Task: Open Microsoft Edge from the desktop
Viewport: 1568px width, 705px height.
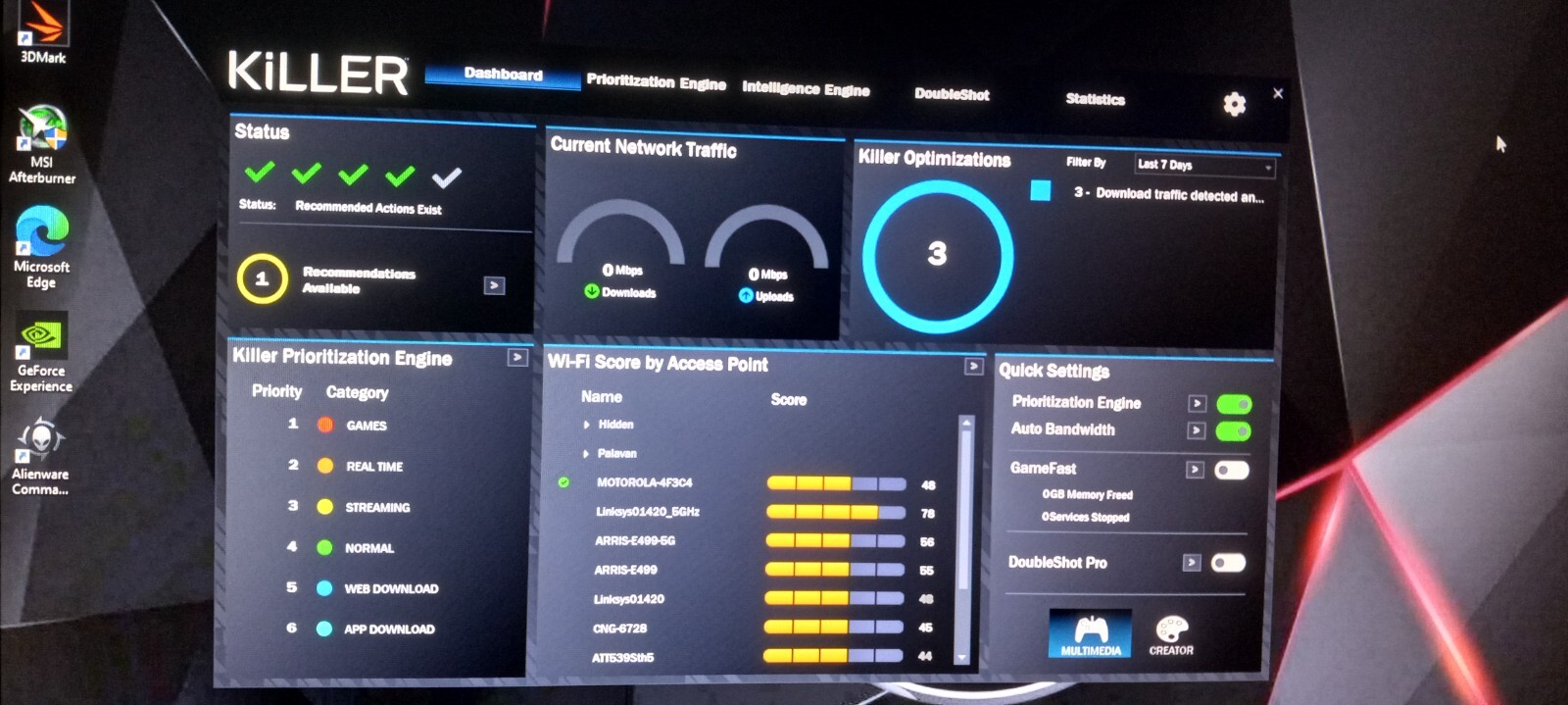Action: [x=41, y=247]
